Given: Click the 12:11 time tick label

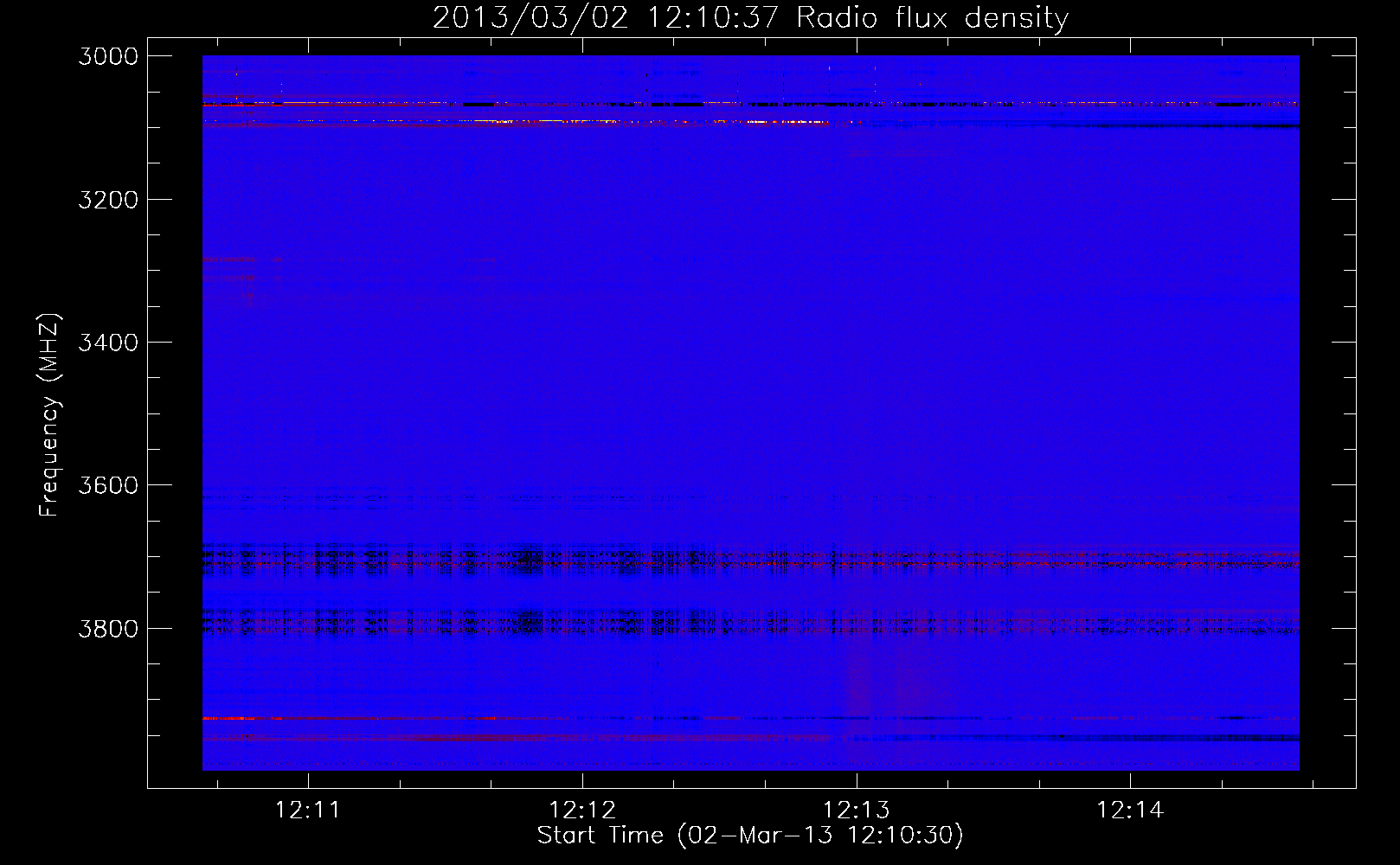Looking at the screenshot, I should pos(308,810).
